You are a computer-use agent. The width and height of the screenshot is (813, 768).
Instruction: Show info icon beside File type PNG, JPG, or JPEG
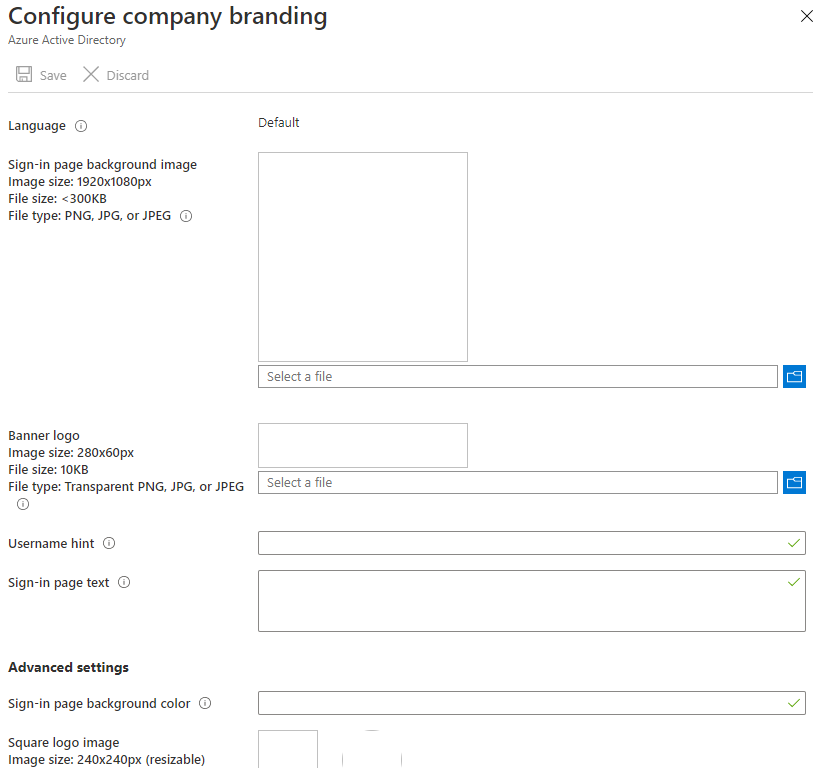[186, 216]
